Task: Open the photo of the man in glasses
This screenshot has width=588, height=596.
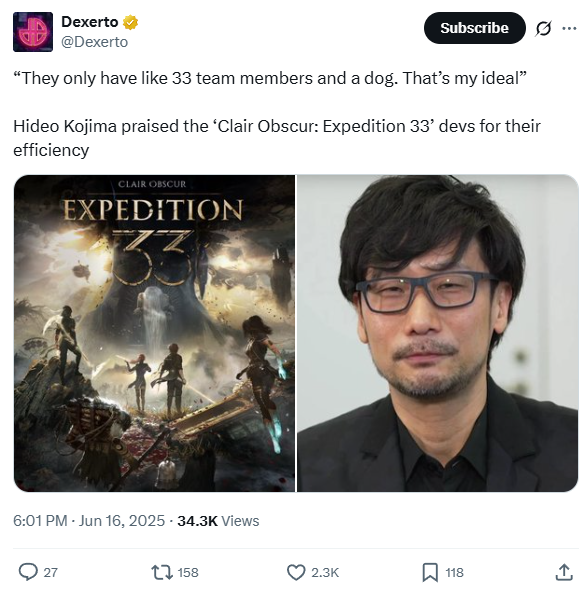Action: coord(437,333)
